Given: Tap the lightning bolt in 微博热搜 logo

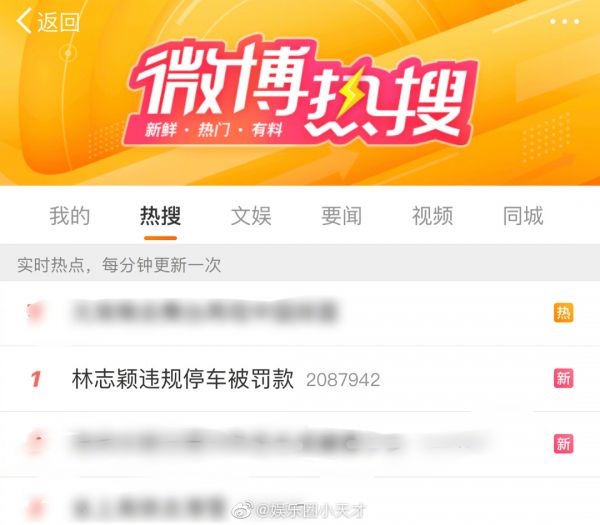Looking at the screenshot, I should tap(350, 93).
